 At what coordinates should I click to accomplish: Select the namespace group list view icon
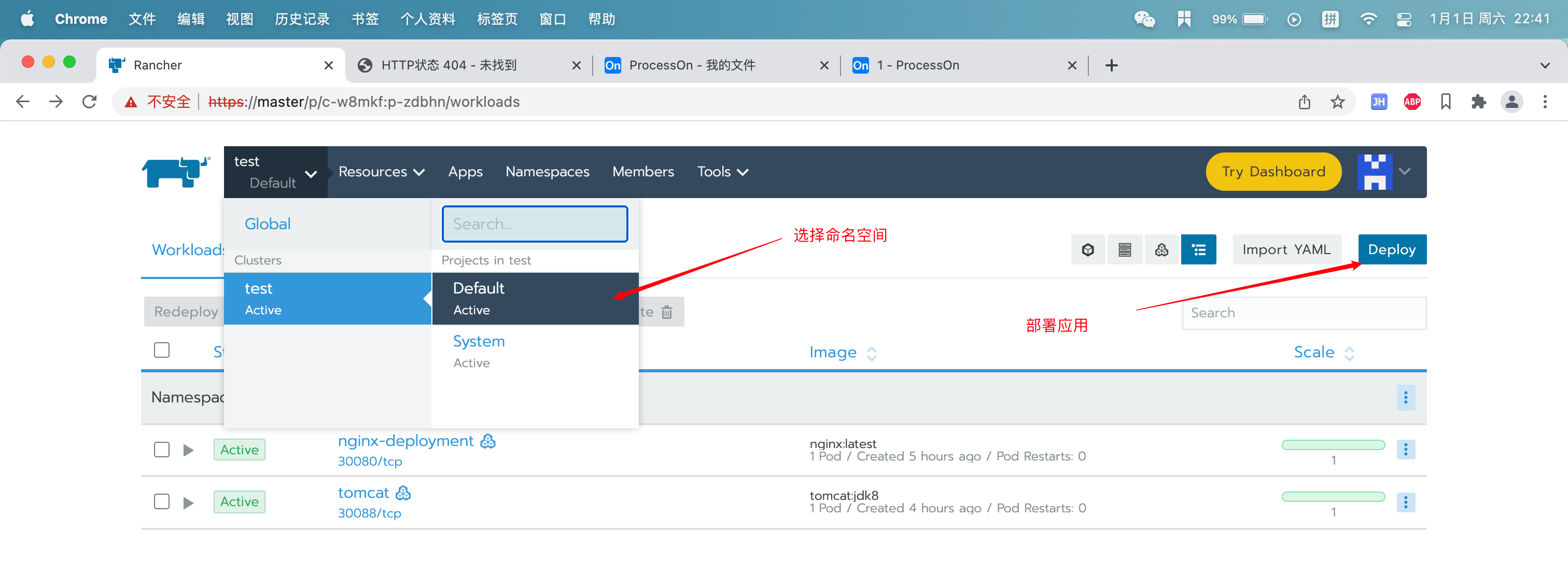(x=1198, y=249)
